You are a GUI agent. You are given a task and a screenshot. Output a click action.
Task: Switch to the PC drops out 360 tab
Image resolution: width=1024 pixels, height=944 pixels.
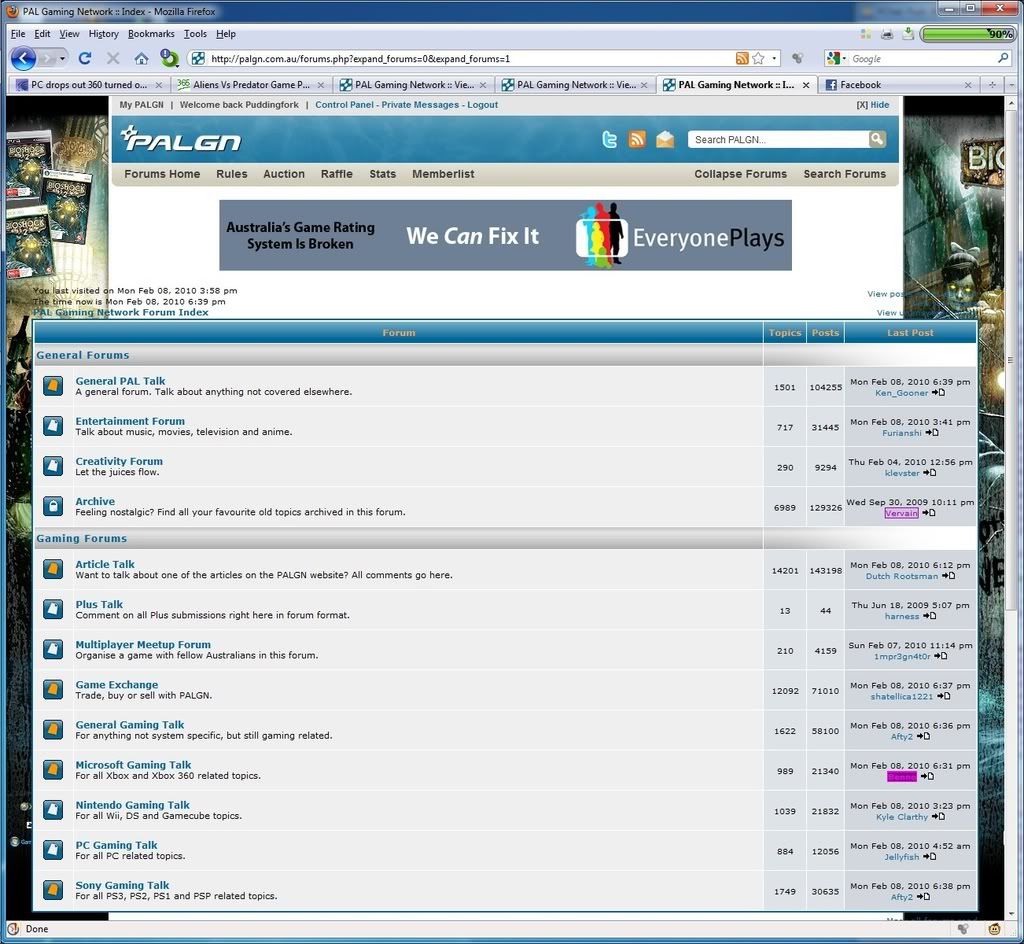pyautogui.click(x=89, y=85)
